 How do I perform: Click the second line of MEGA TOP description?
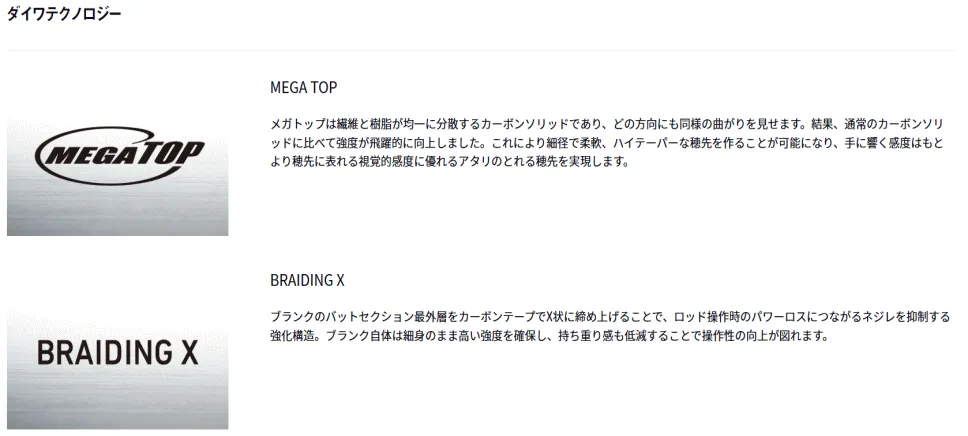pyautogui.click(x=607, y=143)
